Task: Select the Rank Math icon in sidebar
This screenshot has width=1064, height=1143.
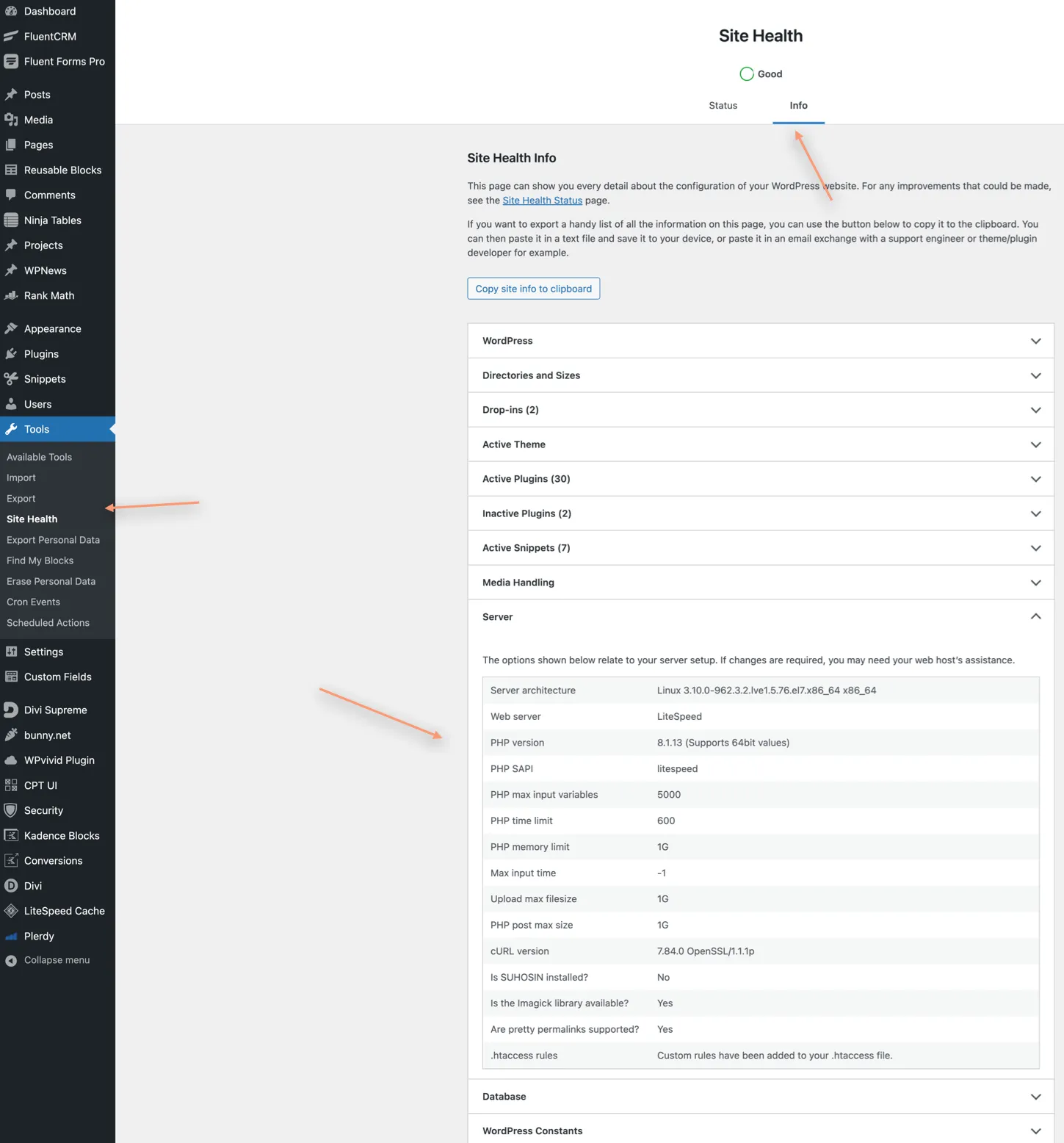Action: pyautogui.click(x=11, y=295)
